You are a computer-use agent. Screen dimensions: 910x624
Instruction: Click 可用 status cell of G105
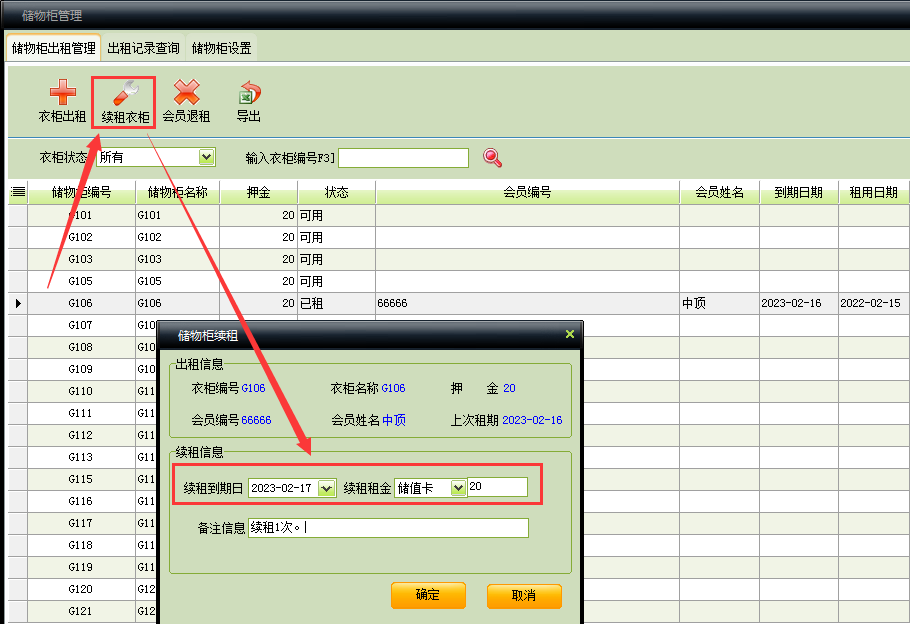click(337, 282)
